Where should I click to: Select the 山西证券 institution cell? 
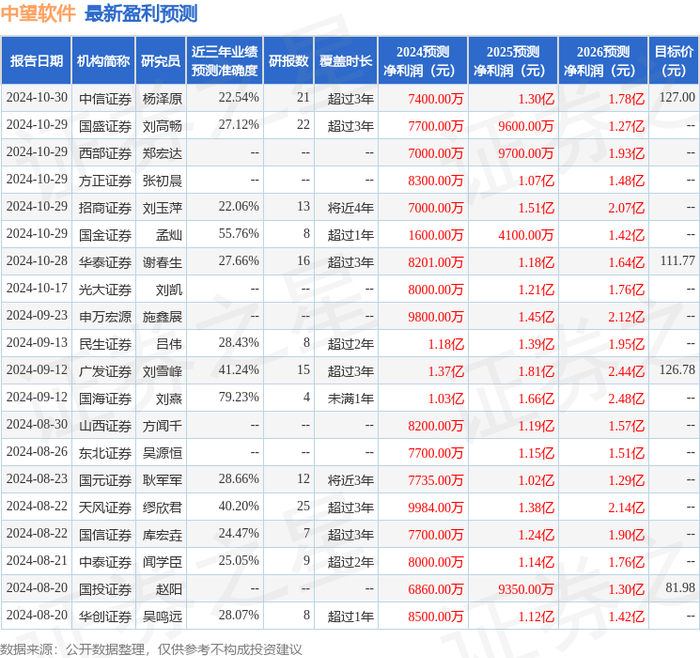click(x=105, y=426)
